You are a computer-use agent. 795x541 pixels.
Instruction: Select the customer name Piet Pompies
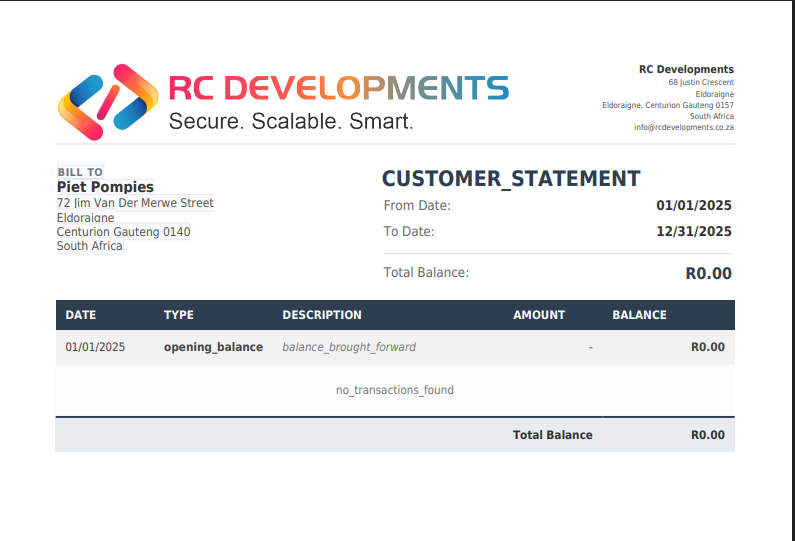[x=105, y=187]
